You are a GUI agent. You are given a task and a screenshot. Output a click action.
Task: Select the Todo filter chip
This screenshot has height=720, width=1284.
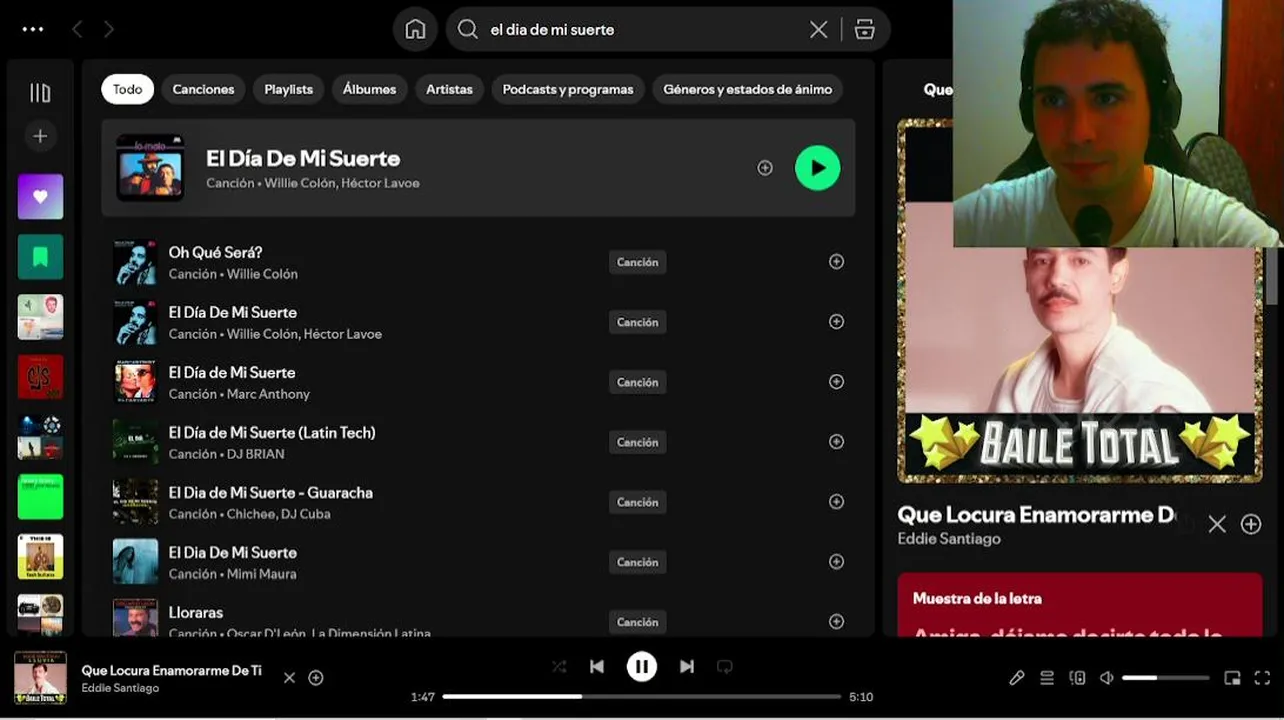[127, 89]
